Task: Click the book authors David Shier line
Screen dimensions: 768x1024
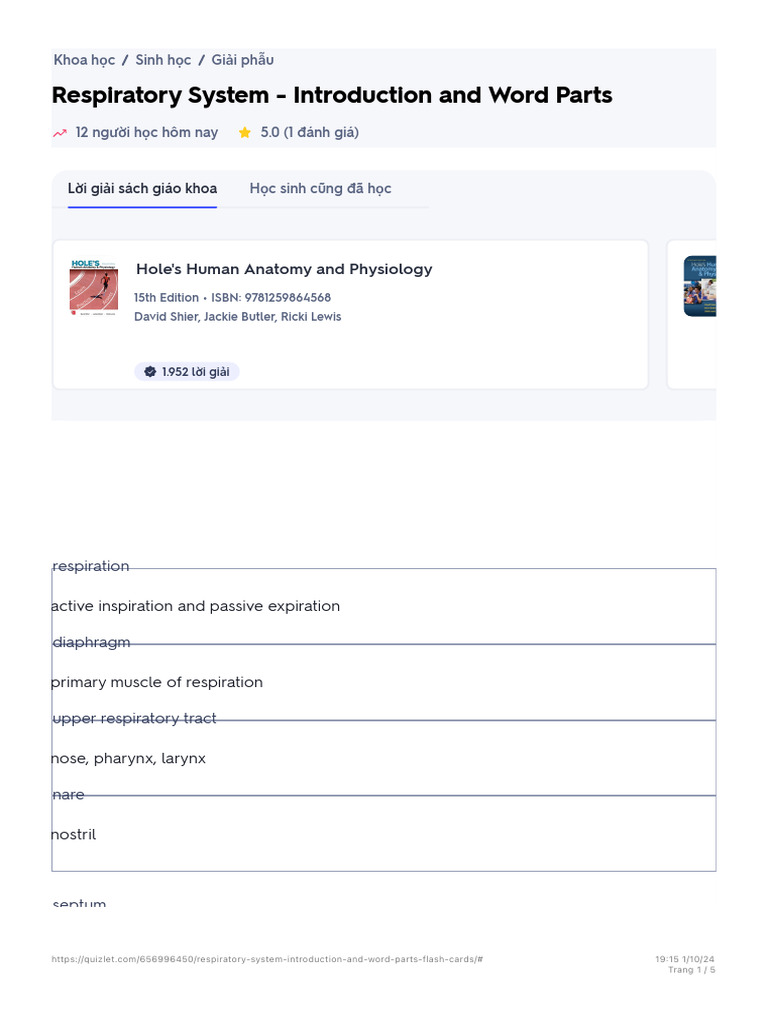Action: 238,317
